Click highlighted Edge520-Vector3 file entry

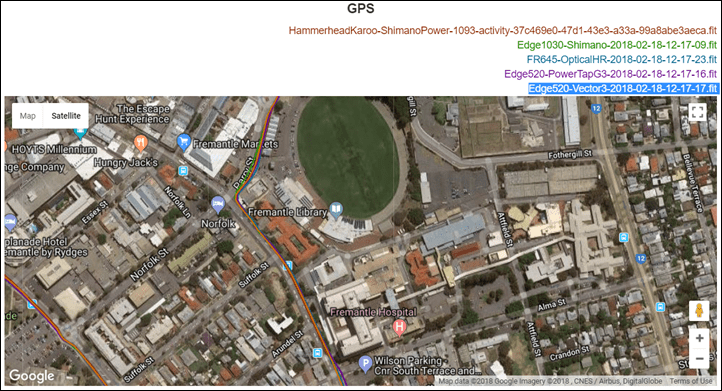click(x=623, y=88)
